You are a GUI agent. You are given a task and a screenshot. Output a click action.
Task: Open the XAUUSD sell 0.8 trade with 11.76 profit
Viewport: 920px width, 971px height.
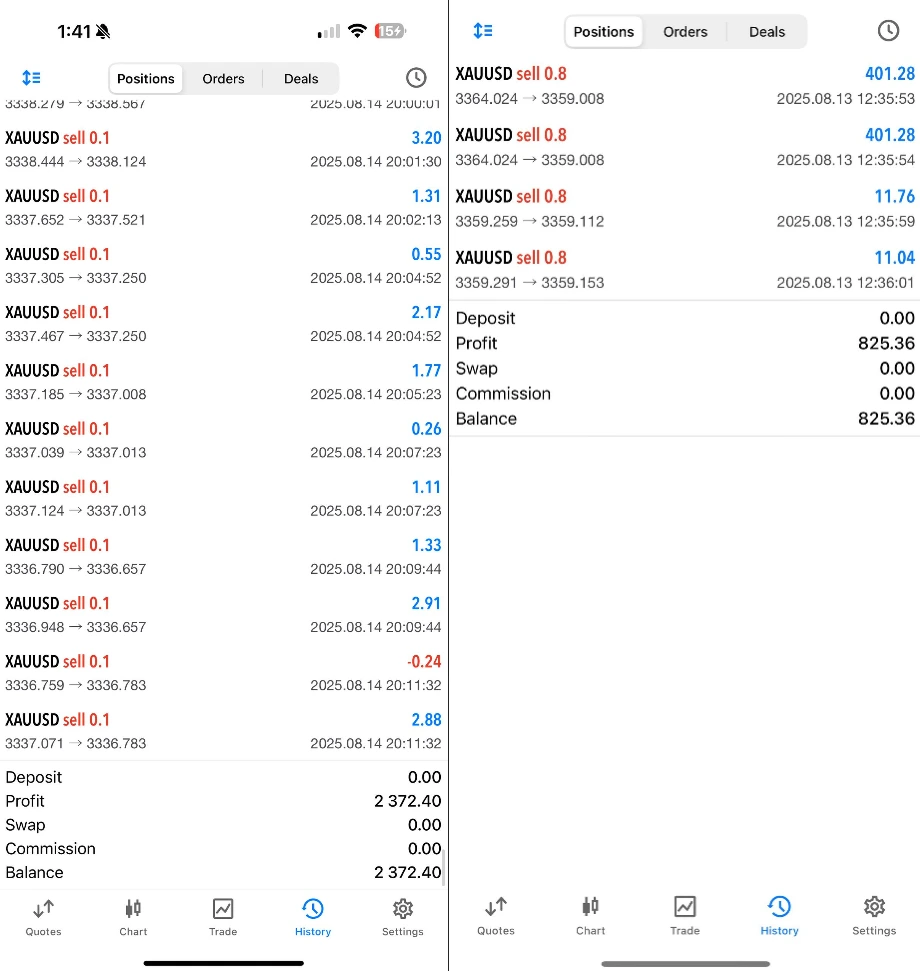pyautogui.click(x=685, y=208)
